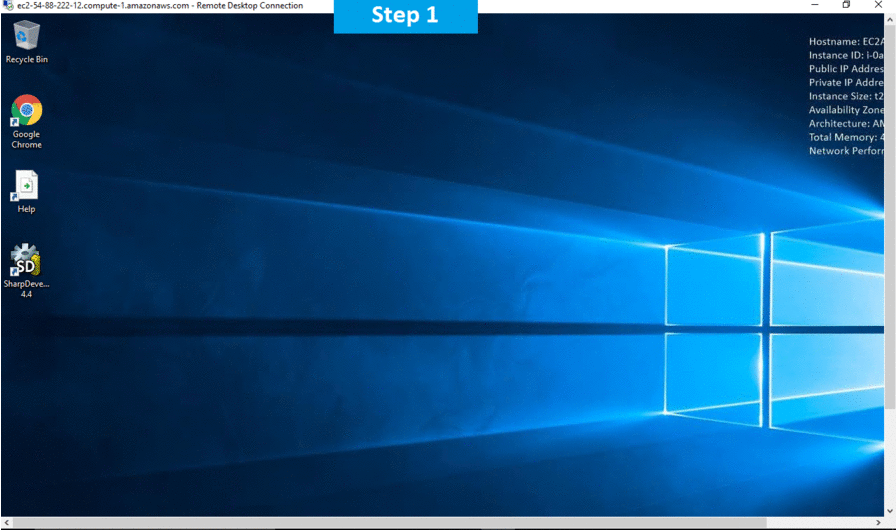Click the Total Memory info line
This screenshot has width=896, height=530.
[847, 137]
